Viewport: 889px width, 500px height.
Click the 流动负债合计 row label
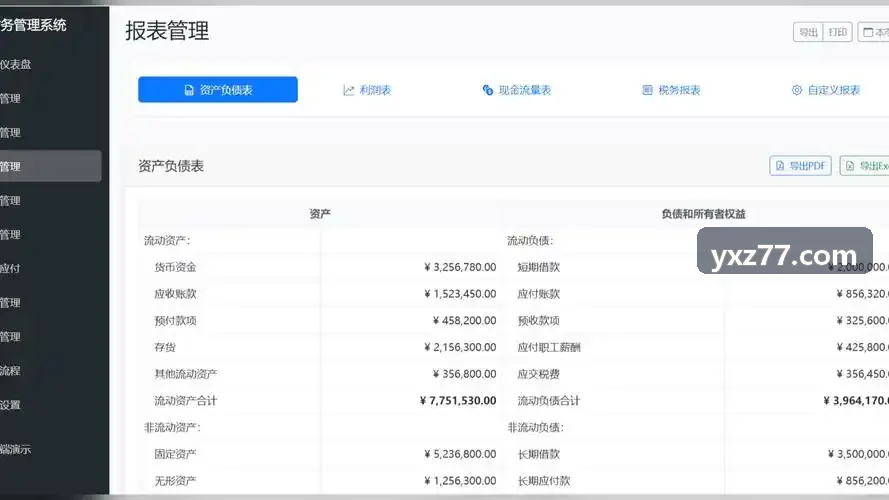[549, 400]
